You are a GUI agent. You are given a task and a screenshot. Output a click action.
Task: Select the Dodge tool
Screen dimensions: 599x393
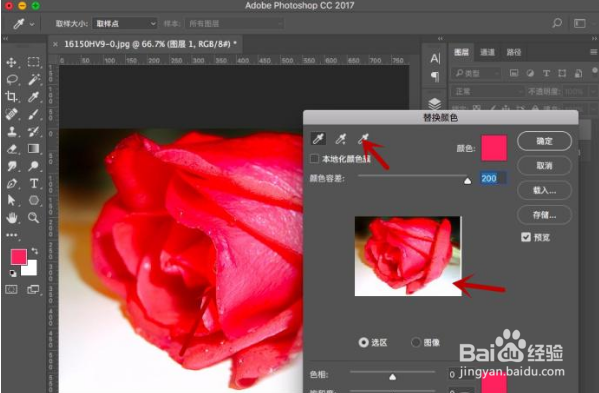click(34, 166)
